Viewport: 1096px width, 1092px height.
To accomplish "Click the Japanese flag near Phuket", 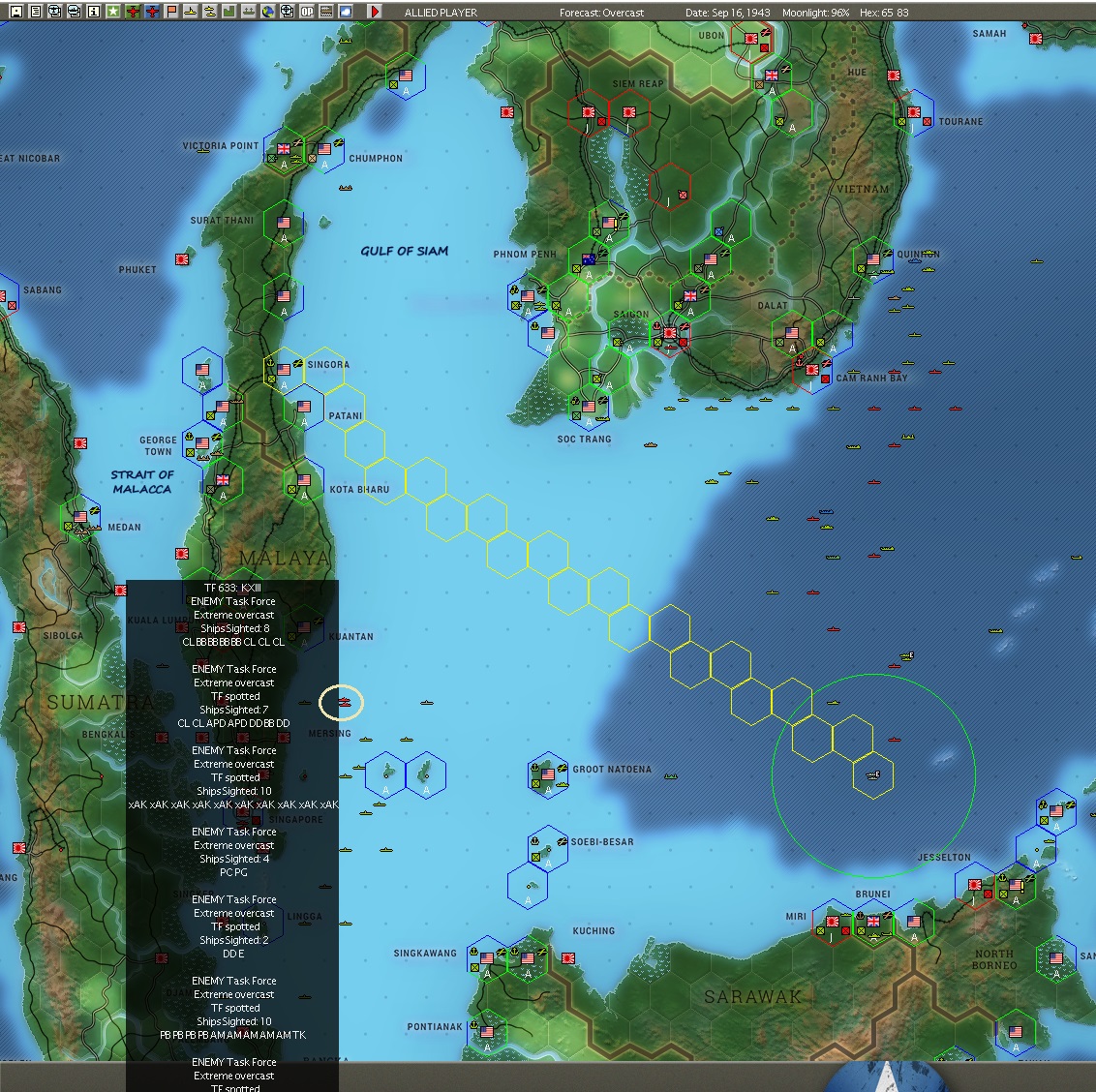I will (182, 259).
